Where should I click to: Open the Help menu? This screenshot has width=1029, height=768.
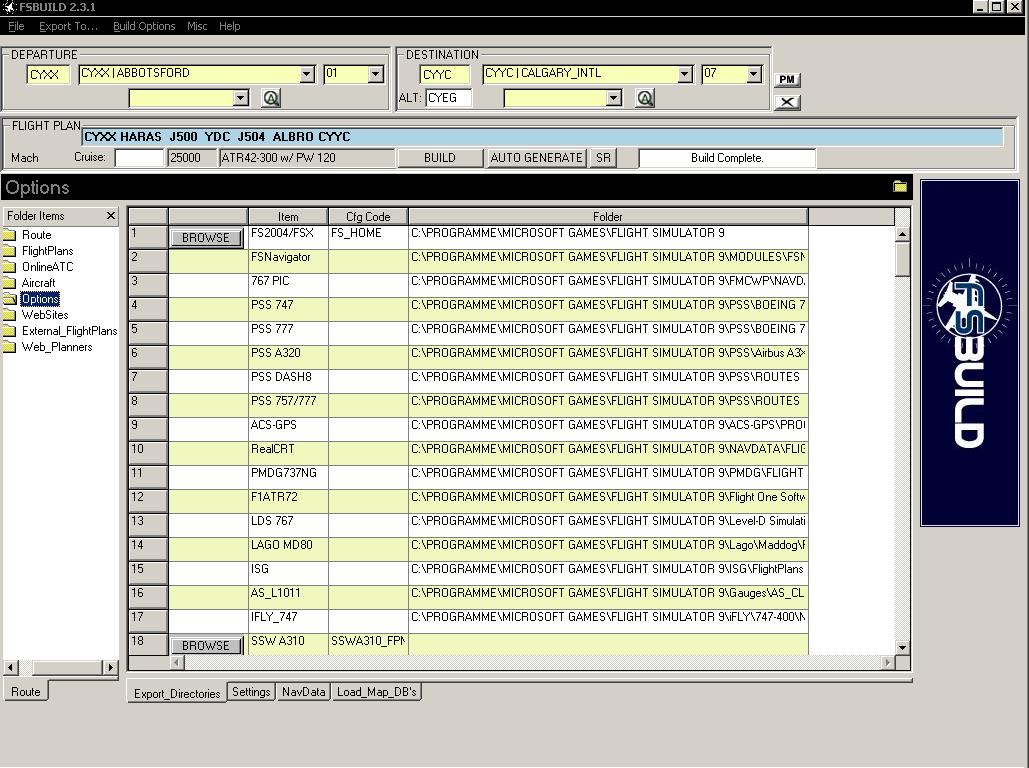(229, 26)
